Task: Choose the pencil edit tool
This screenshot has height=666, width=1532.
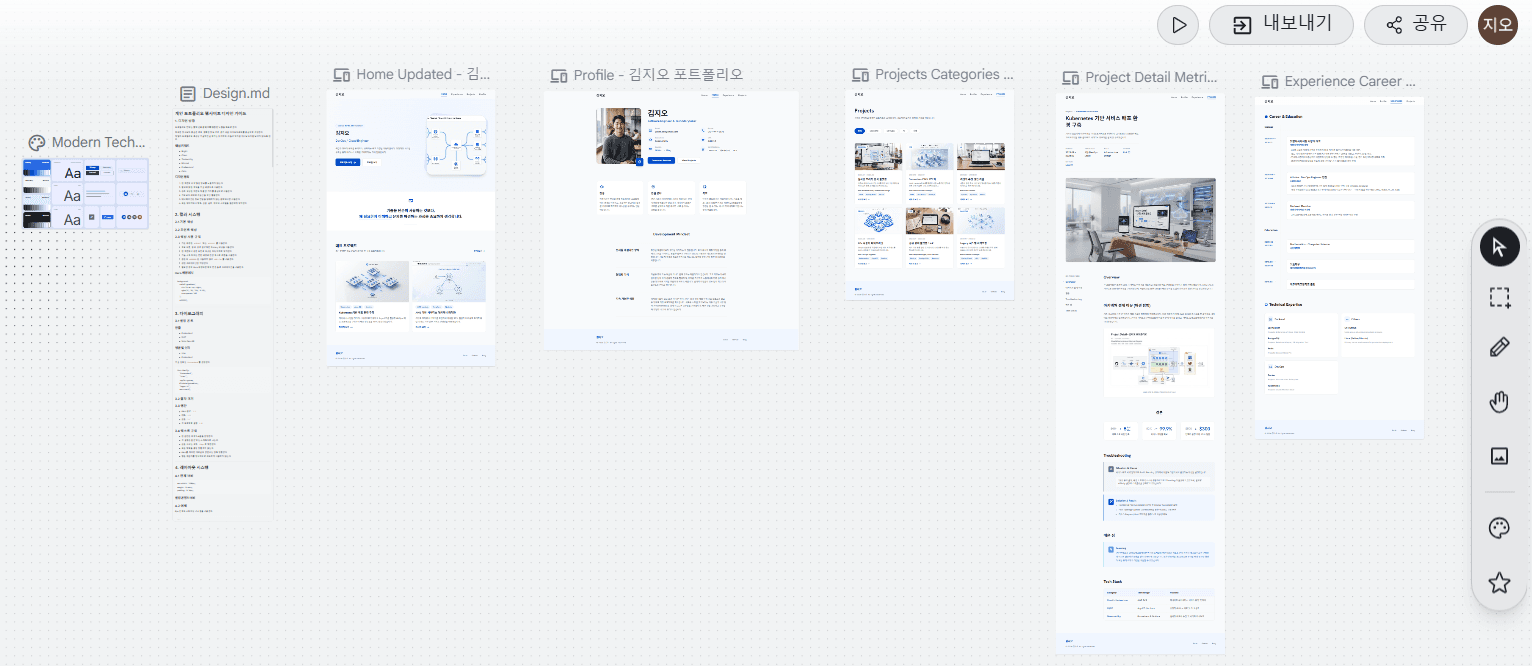Action: [x=1498, y=348]
